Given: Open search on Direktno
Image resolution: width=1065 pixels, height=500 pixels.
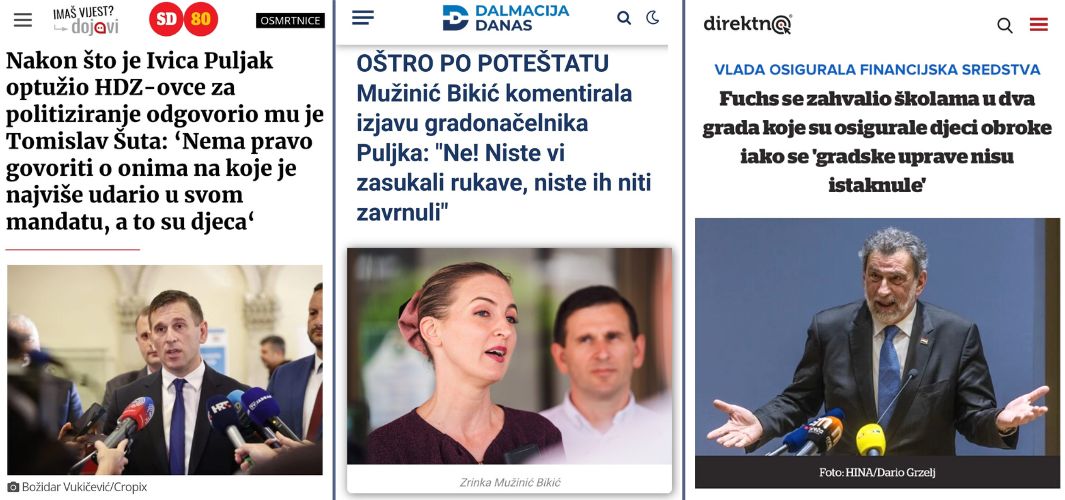Looking at the screenshot, I should (1005, 26).
